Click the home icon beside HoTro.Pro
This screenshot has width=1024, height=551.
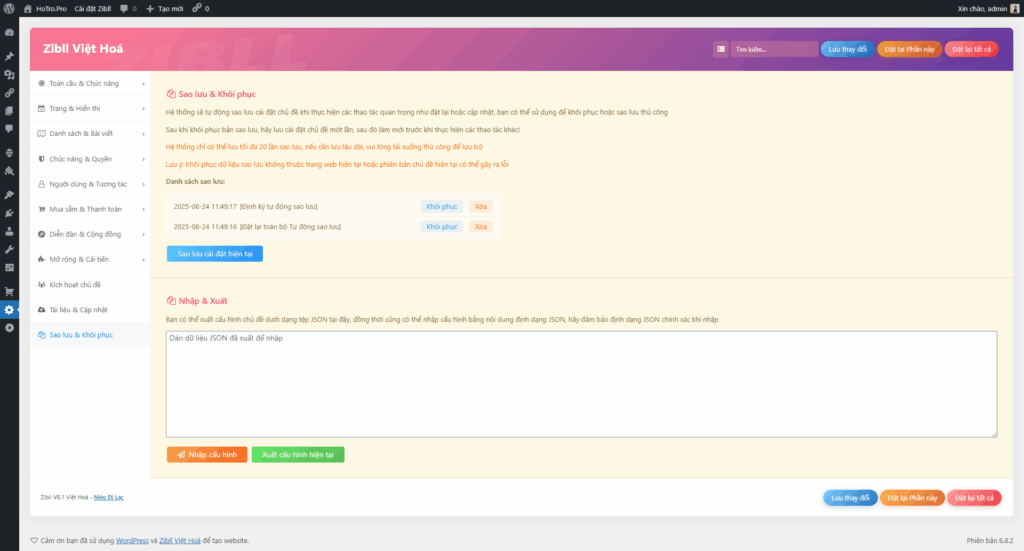27,8
